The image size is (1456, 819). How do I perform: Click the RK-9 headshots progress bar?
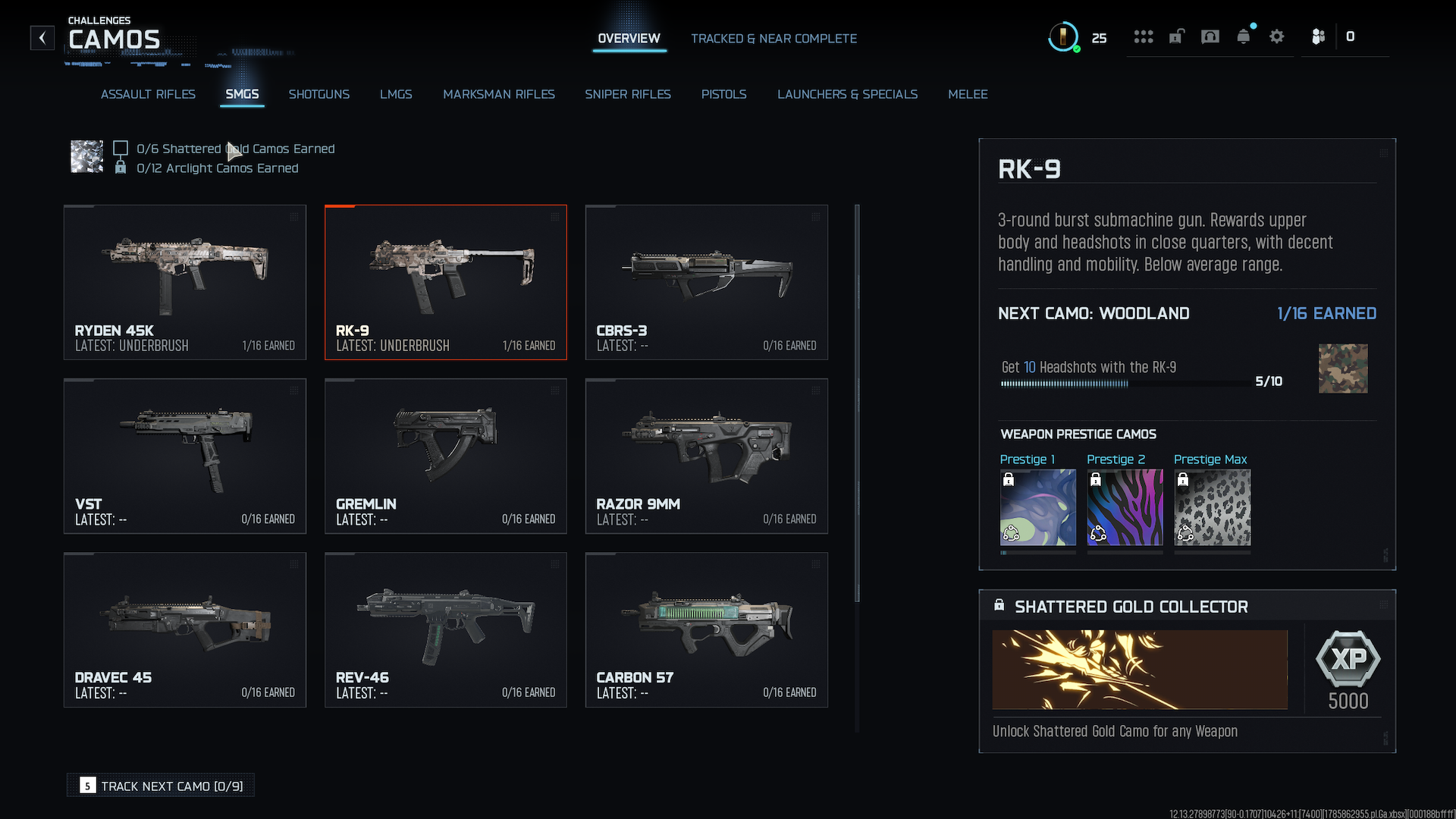[1125, 384]
